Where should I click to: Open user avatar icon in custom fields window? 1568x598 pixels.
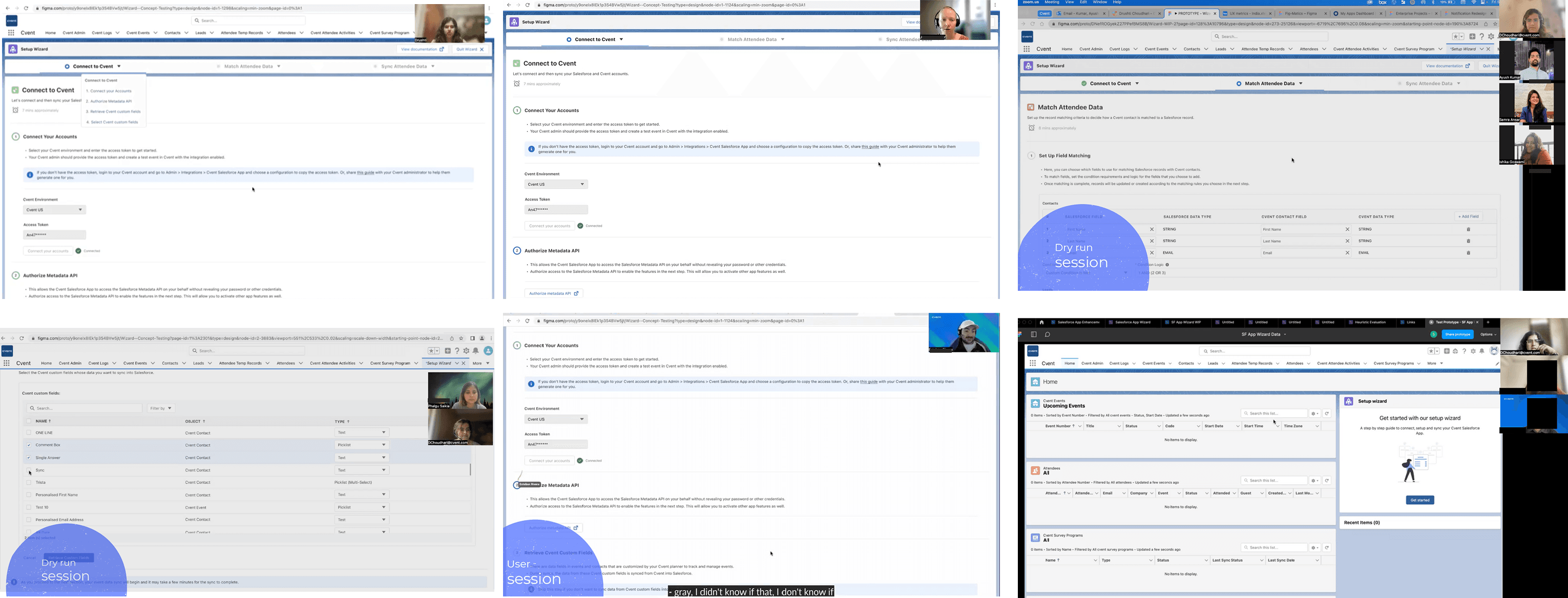point(488,351)
